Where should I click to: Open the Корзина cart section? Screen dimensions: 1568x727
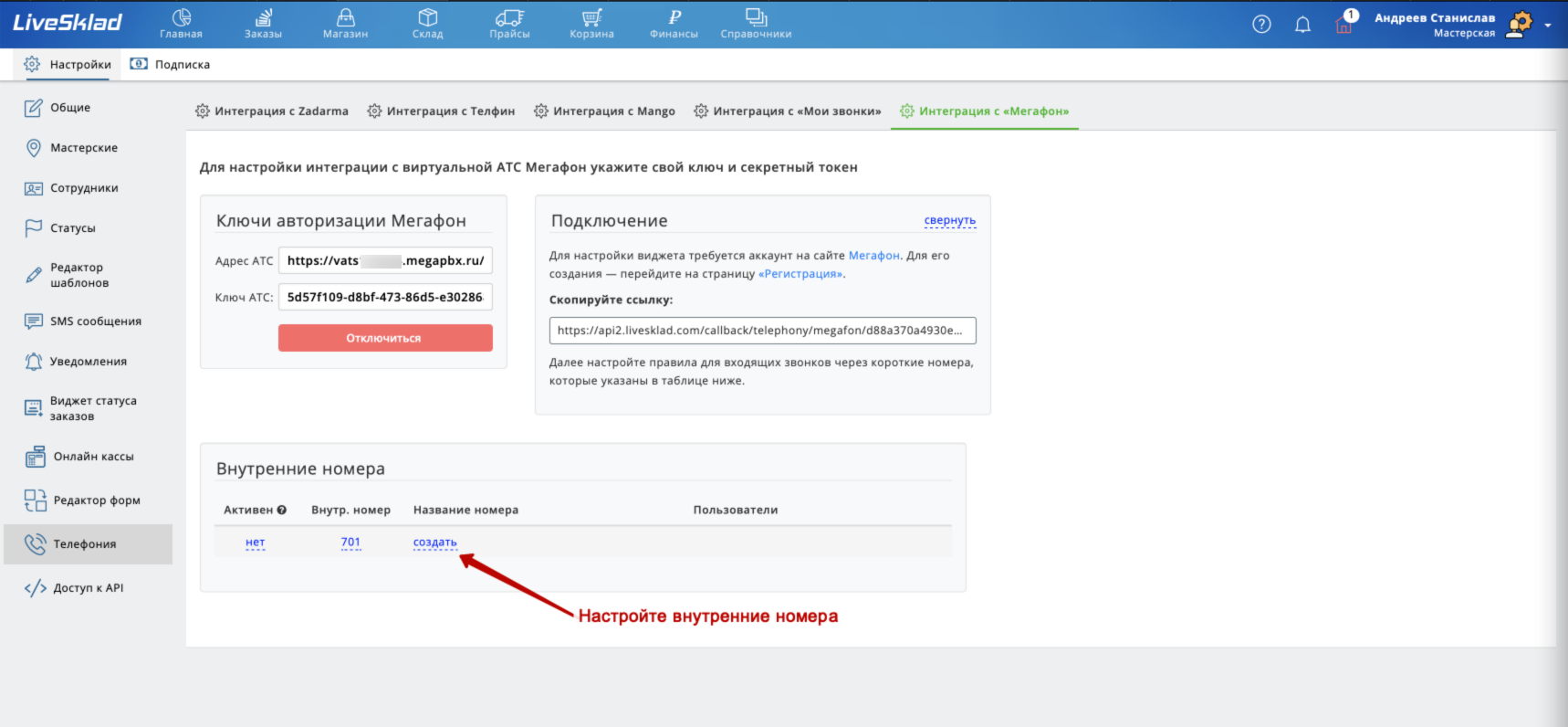[x=591, y=24]
